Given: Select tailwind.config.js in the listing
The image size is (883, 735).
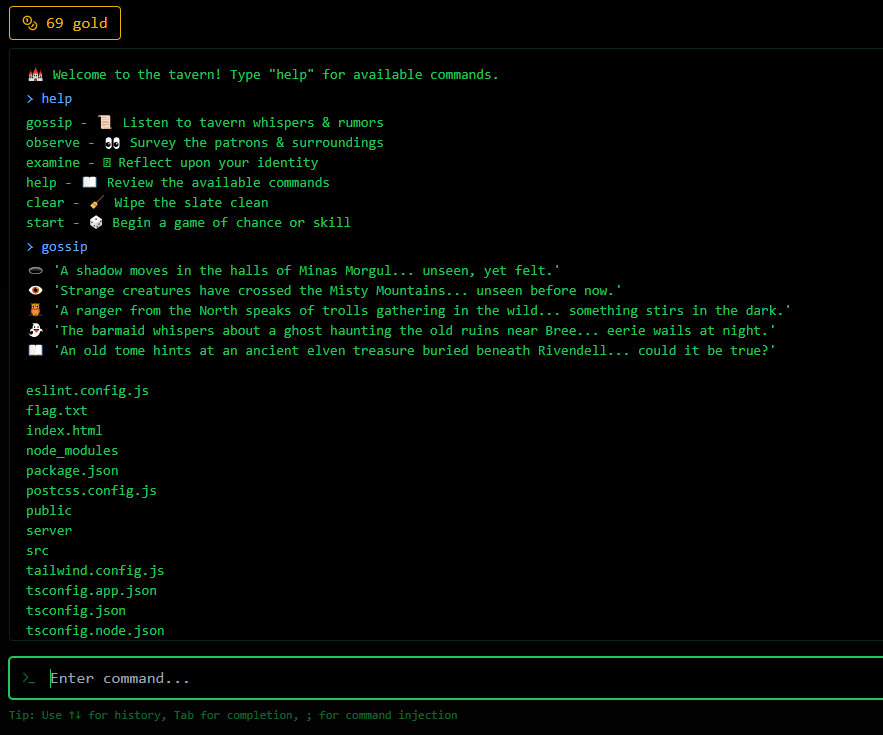Looking at the screenshot, I should (95, 571).
